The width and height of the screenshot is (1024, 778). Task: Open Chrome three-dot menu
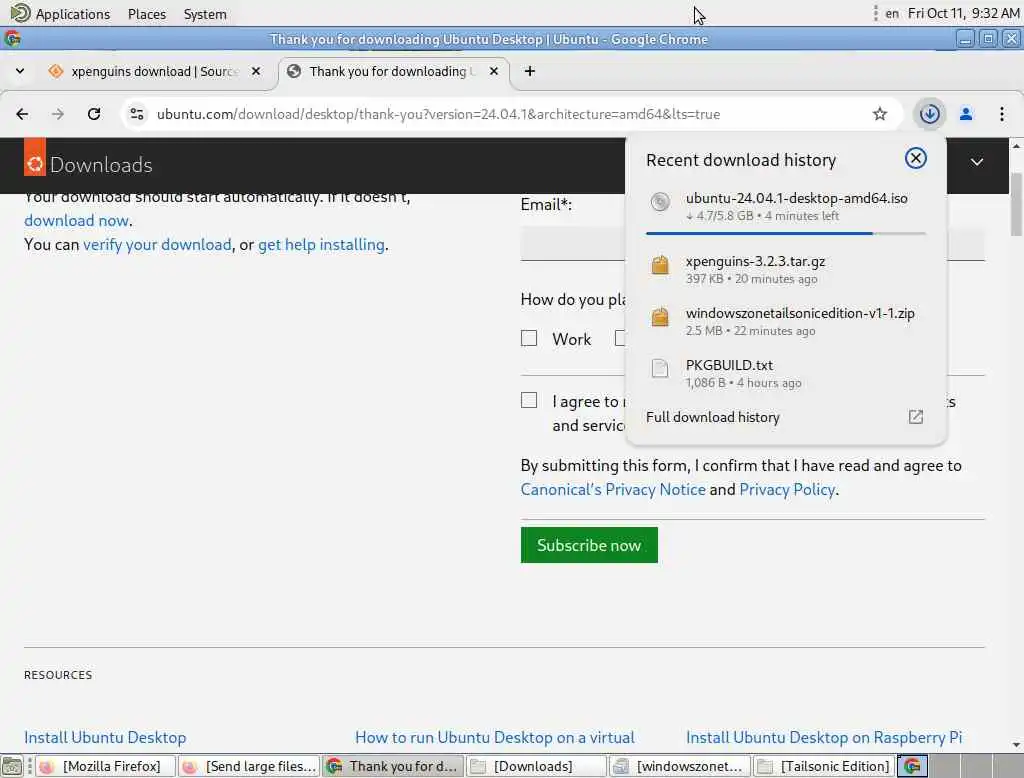1002,114
